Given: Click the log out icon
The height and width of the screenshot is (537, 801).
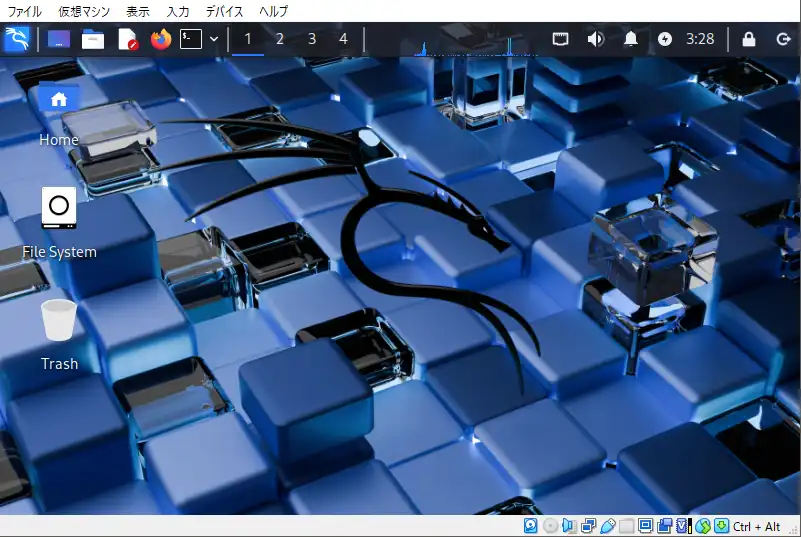Looking at the screenshot, I should [x=783, y=39].
